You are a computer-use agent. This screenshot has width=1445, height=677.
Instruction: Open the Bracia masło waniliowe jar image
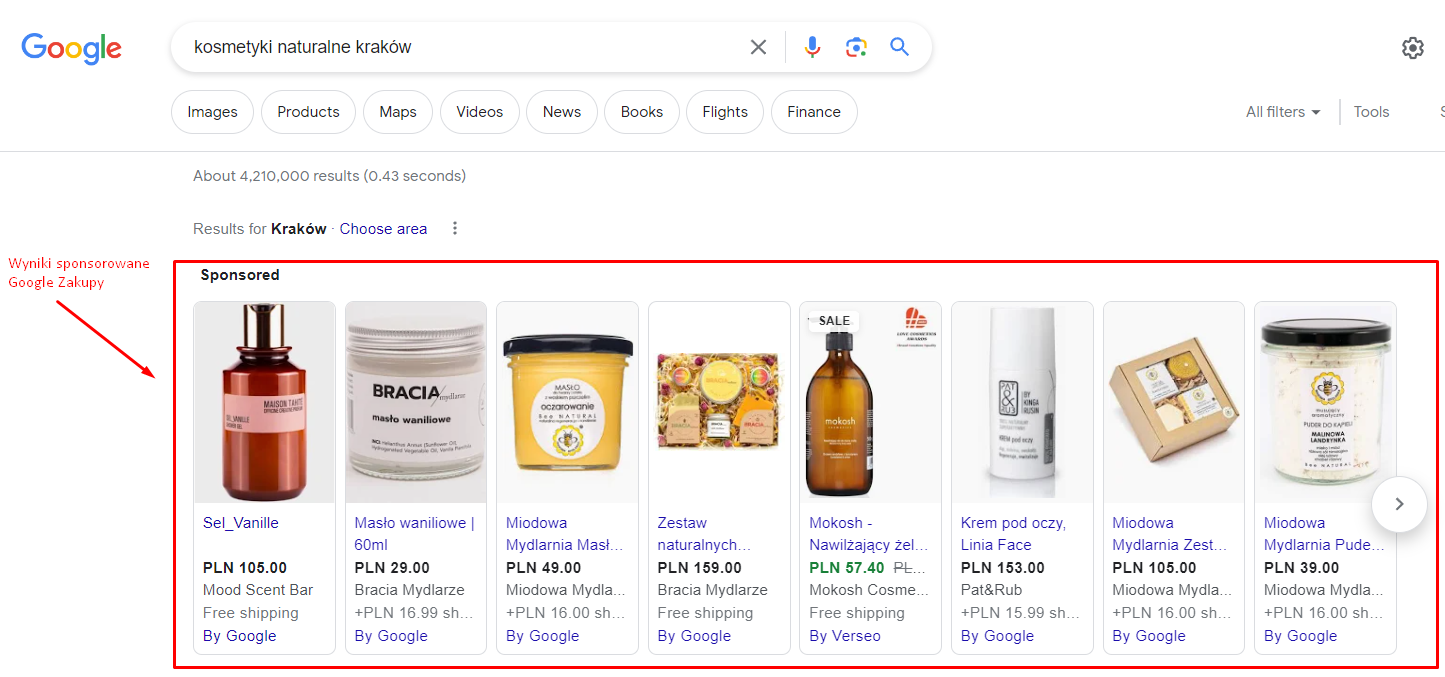tap(416, 402)
